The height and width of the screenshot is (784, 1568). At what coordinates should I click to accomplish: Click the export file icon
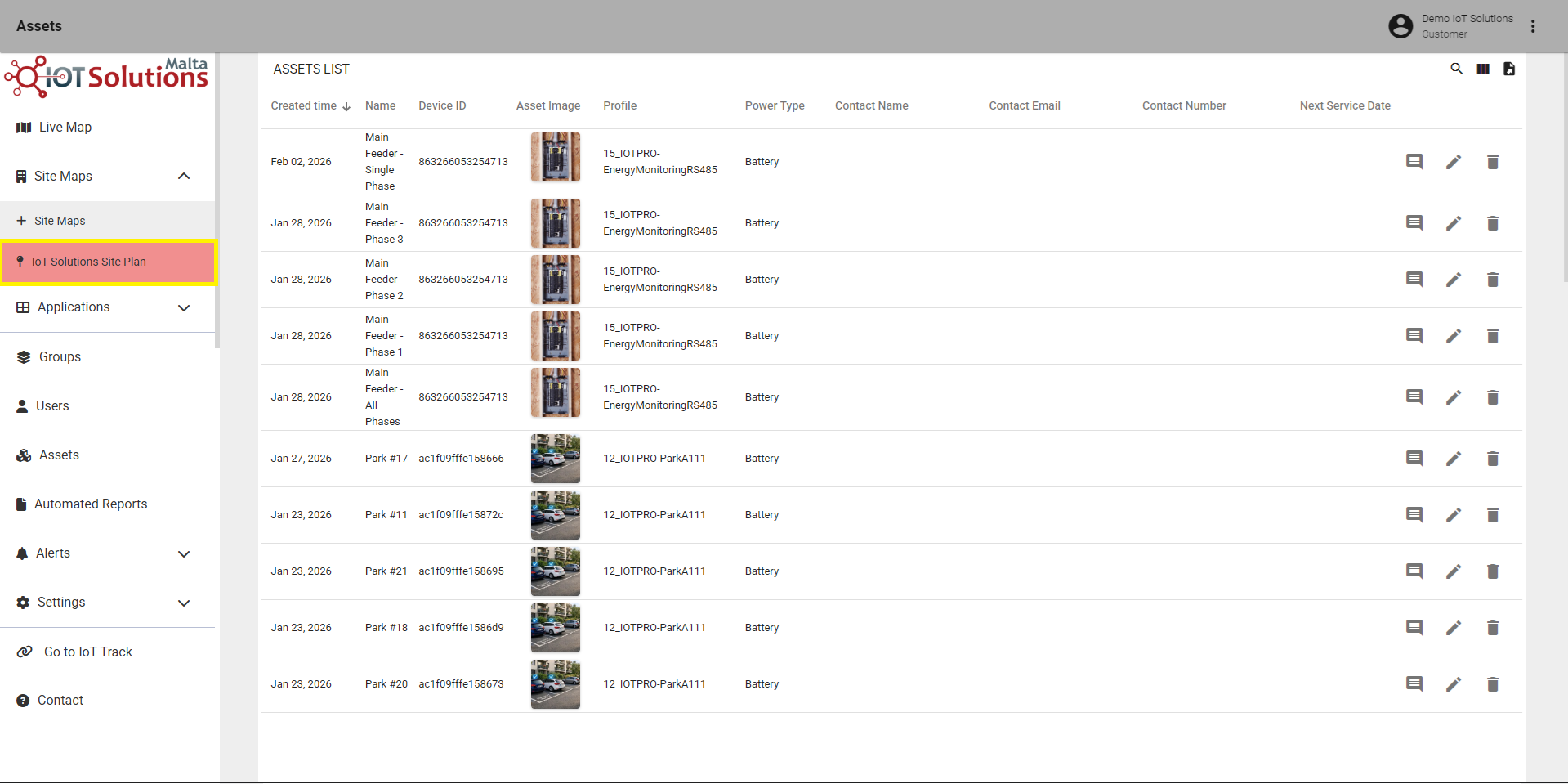tap(1509, 69)
